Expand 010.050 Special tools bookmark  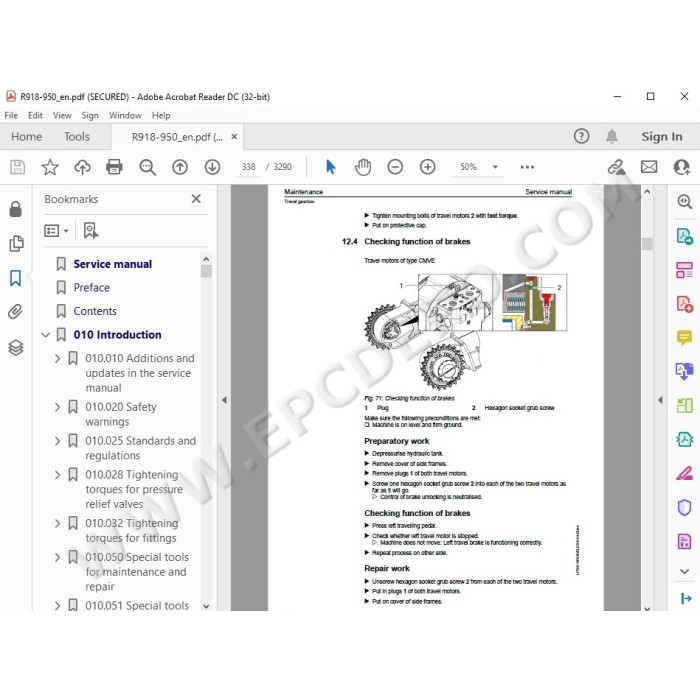(x=57, y=557)
